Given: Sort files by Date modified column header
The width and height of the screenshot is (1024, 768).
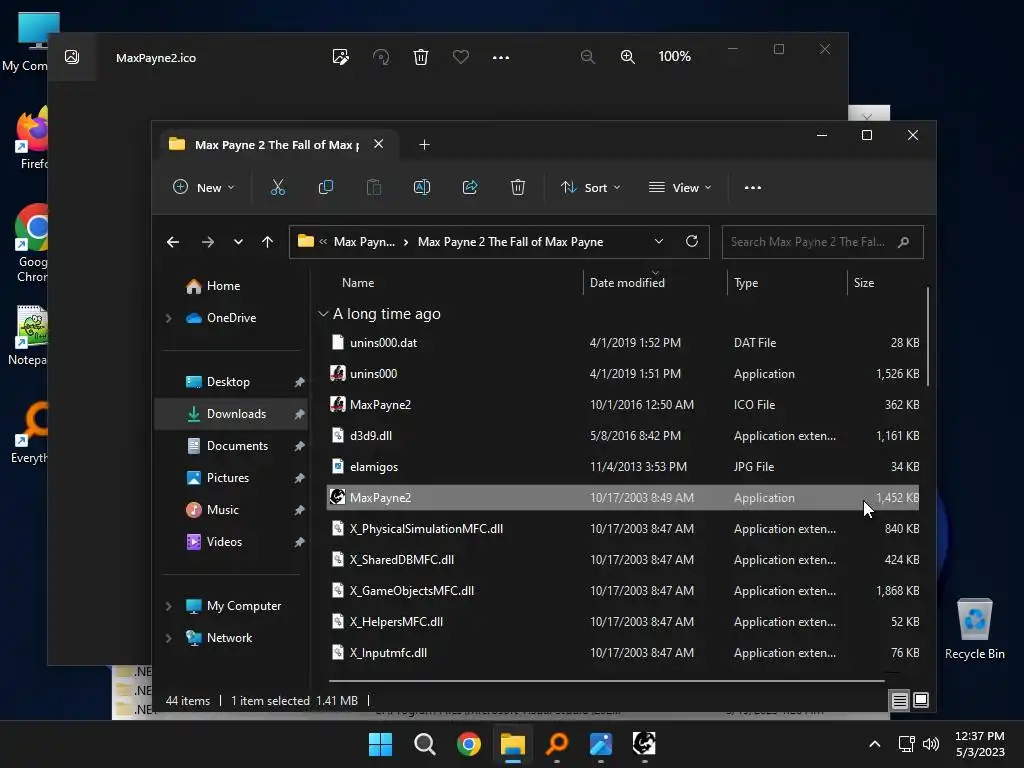Looking at the screenshot, I should coord(627,283).
